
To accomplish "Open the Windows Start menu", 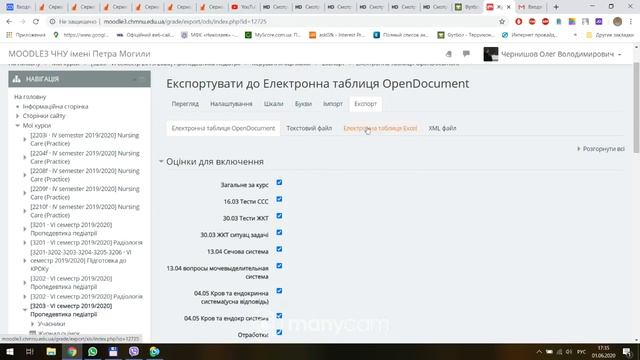I will 10,351.
